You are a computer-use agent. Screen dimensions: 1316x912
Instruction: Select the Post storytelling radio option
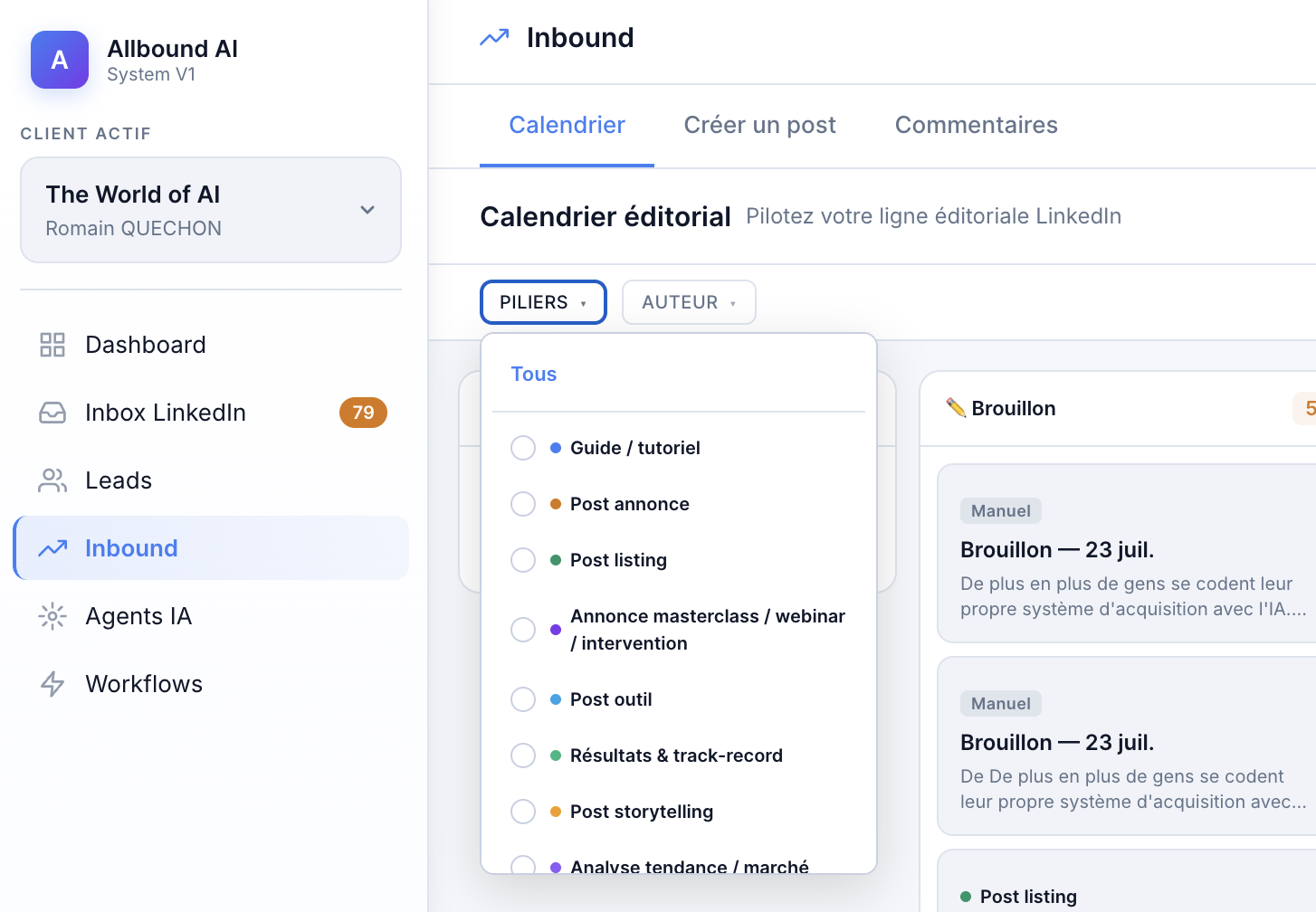tap(523, 812)
